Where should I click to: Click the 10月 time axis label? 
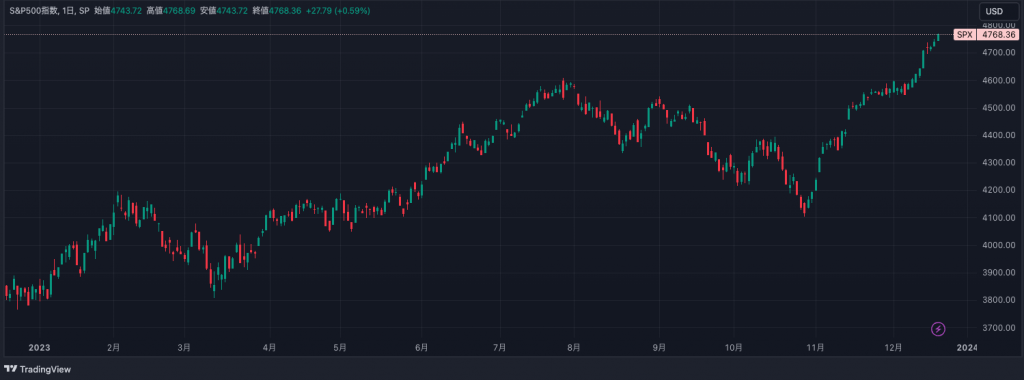click(x=734, y=347)
